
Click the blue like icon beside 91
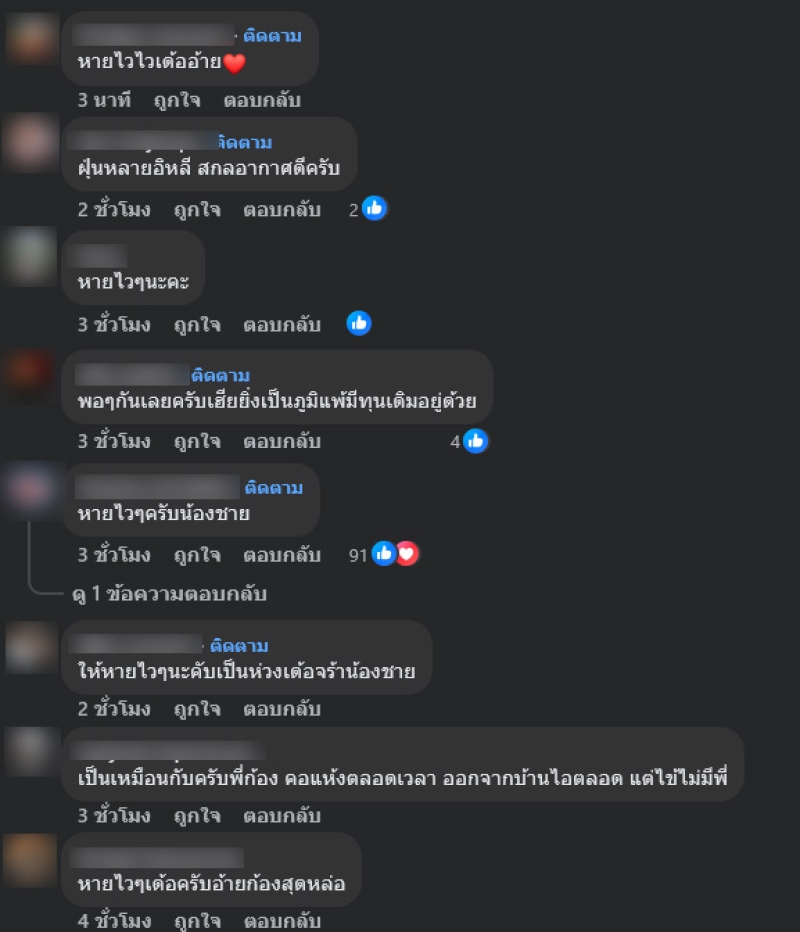click(384, 554)
